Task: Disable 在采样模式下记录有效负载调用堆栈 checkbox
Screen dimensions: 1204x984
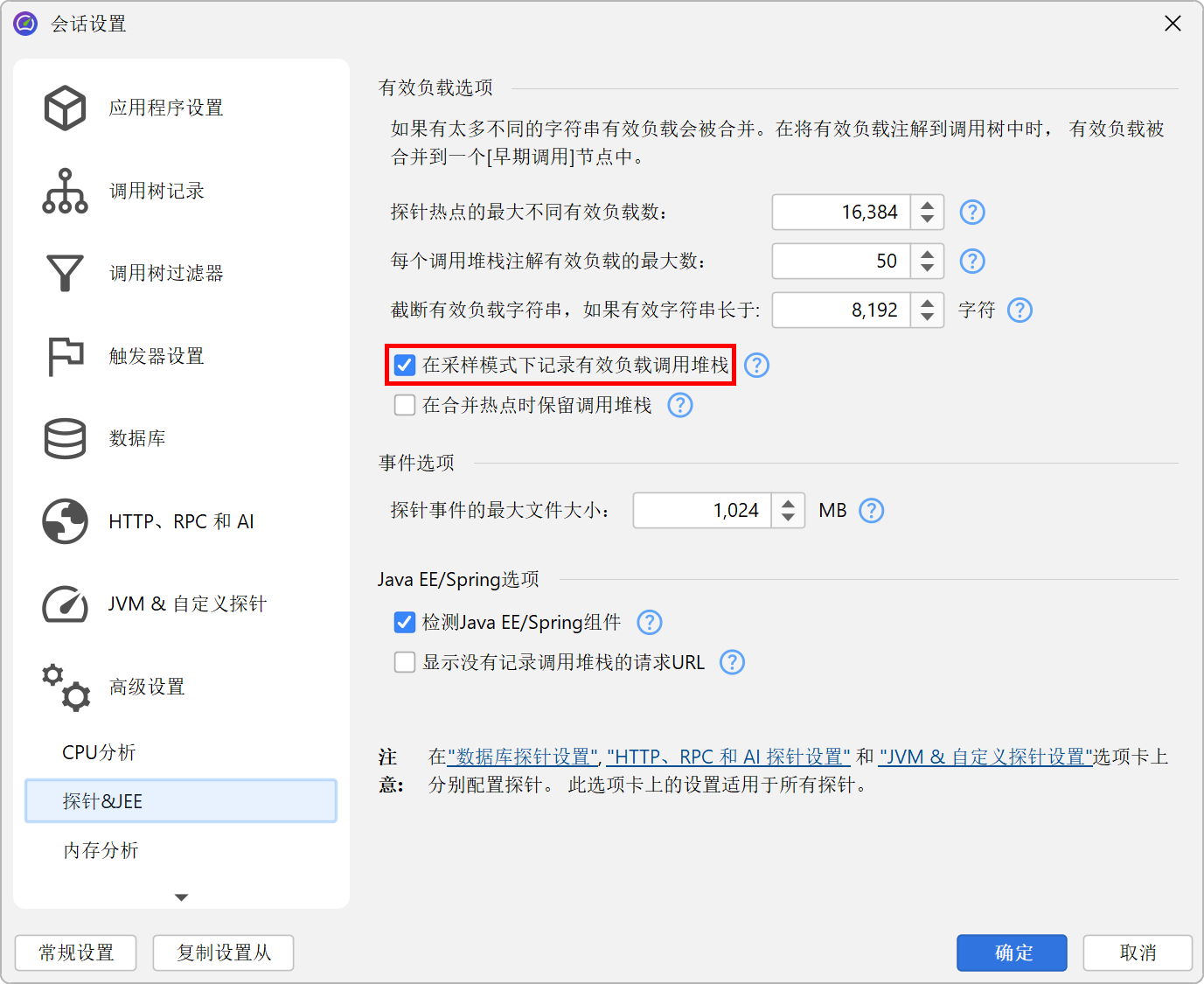Action: tap(405, 365)
